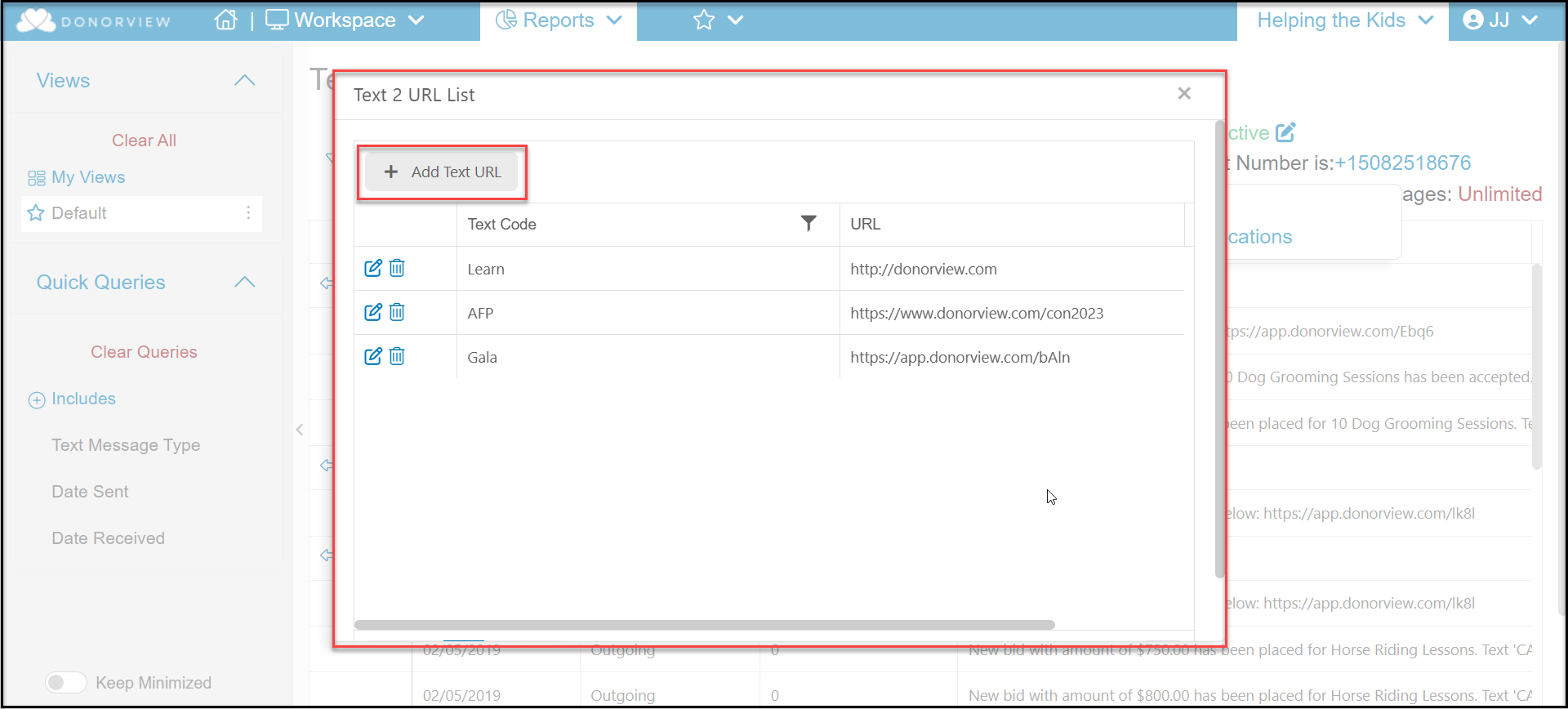Edit the Learn text code row
This screenshot has height=709, width=1568.
(x=373, y=268)
